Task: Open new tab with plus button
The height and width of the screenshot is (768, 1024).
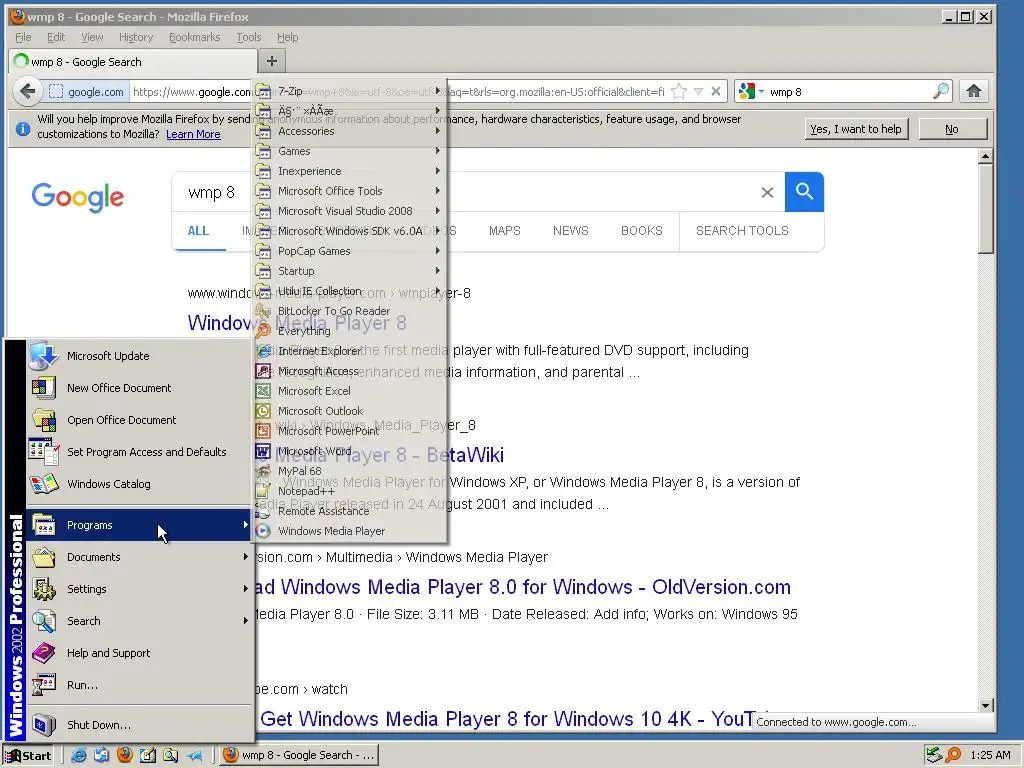Action: pos(272,61)
